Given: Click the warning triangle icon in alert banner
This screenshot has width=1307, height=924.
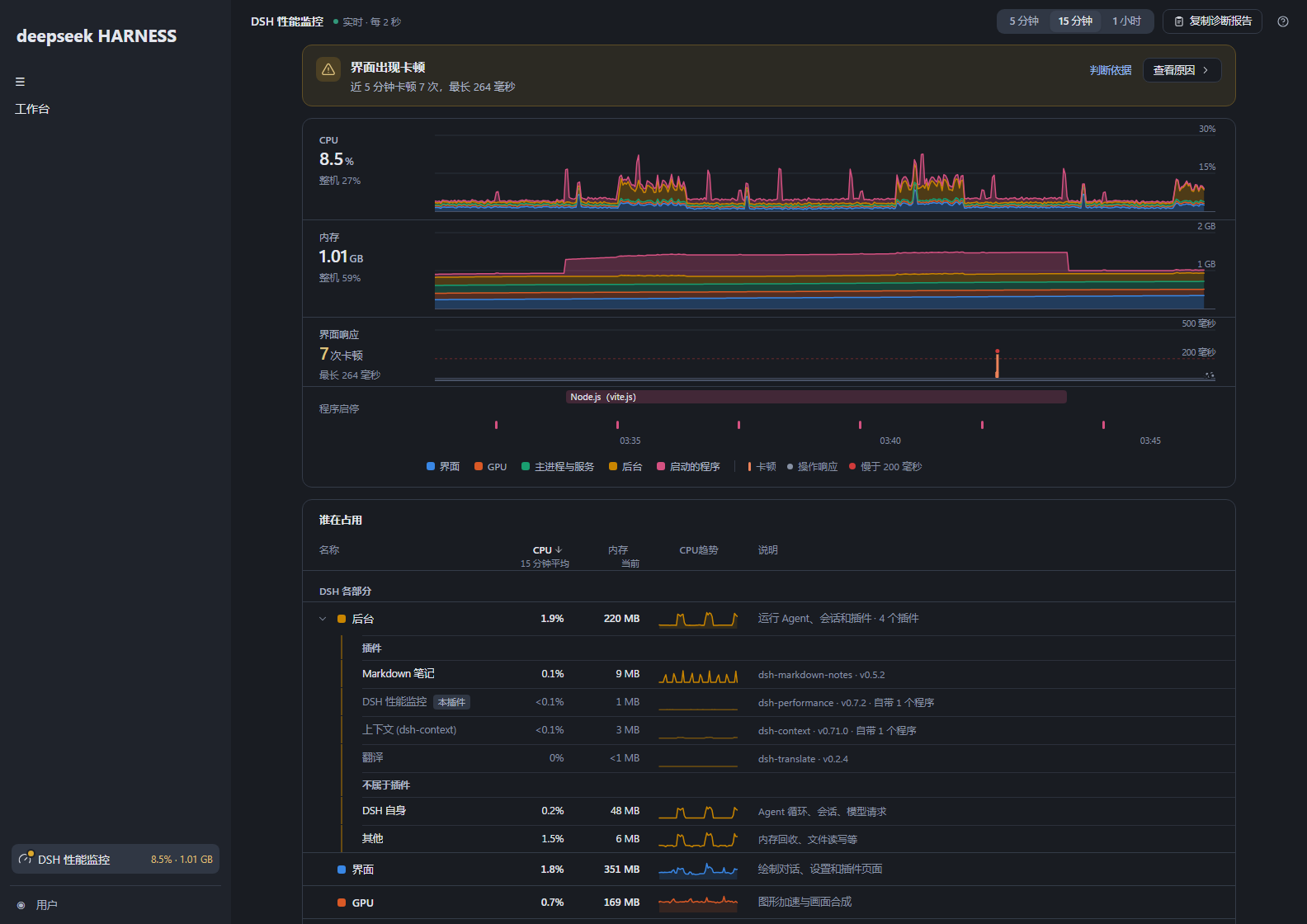Looking at the screenshot, I should 328,69.
